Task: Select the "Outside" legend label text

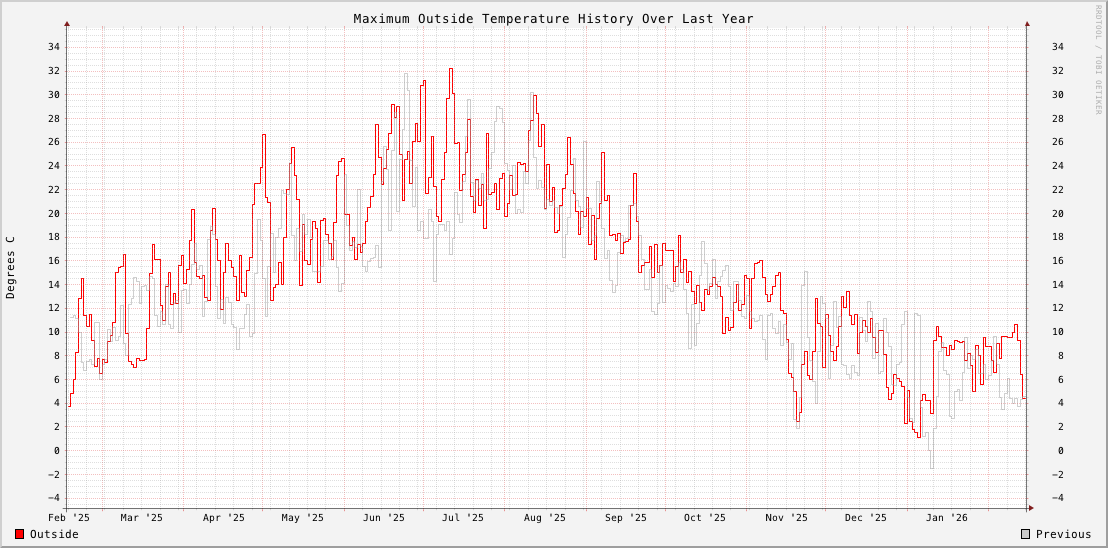Action: click(x=54, y=534)
